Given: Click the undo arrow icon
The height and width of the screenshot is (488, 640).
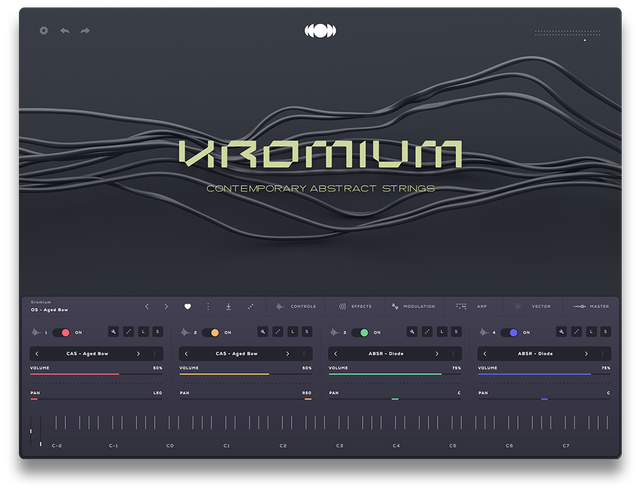Looking at the screenshot, I should coord(65,31).
